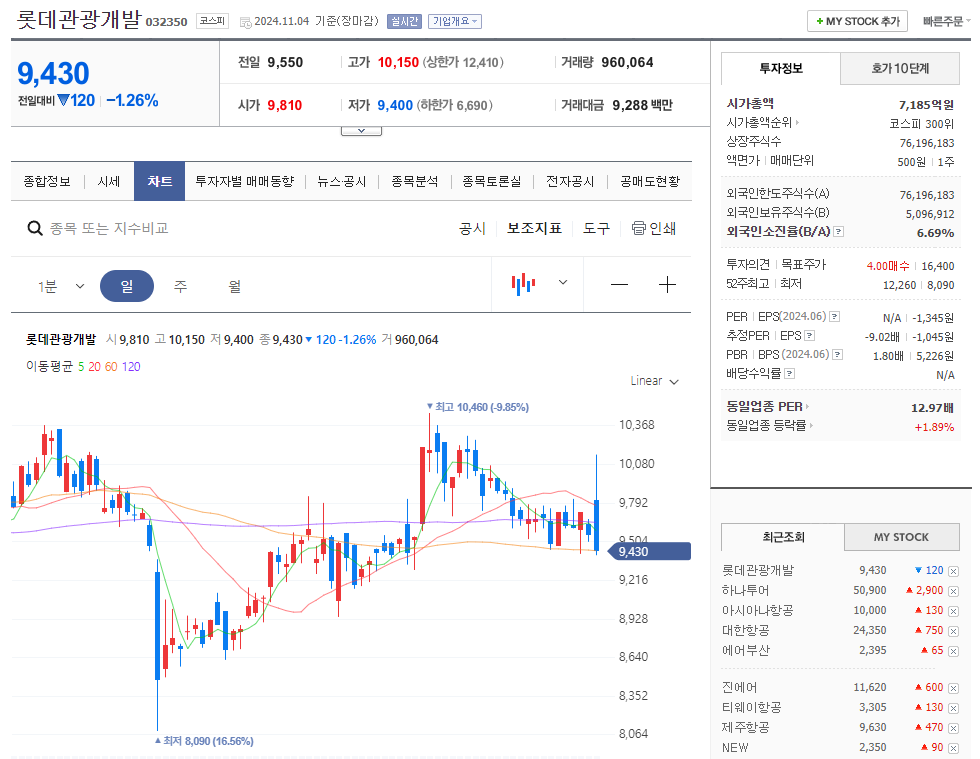Toggle the 120-day moving average
Viewport: 980px width, 759px height.
coord(131,366)
